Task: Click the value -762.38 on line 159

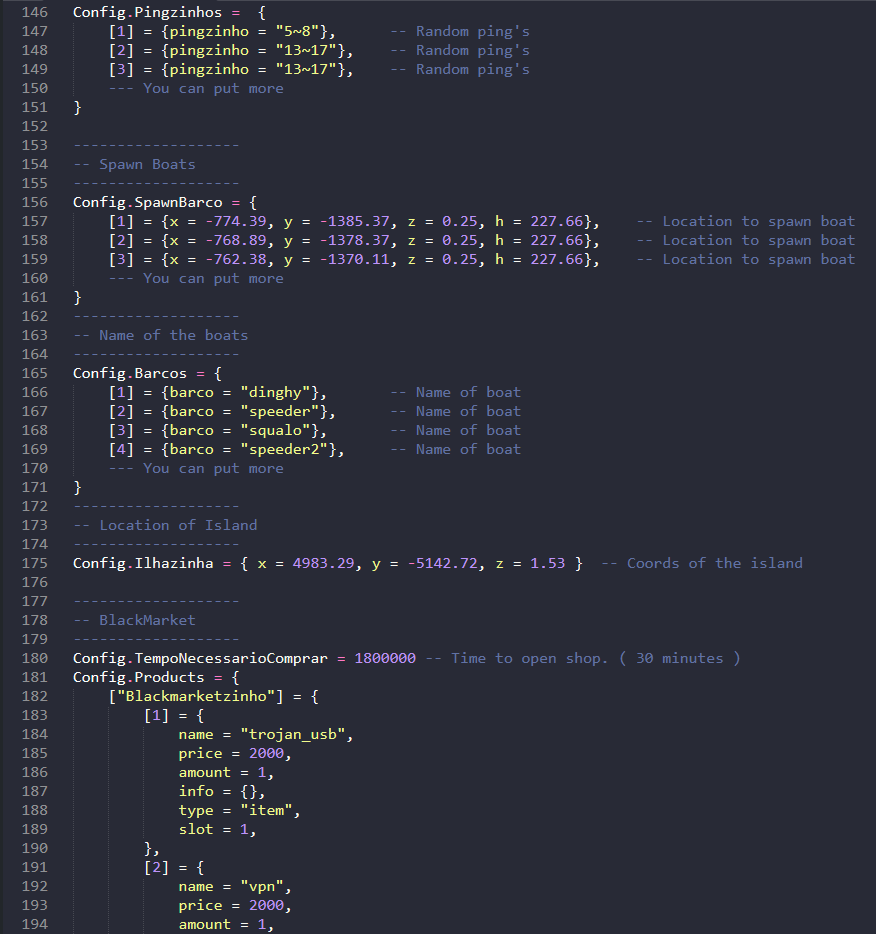Action: coord(236,260)
